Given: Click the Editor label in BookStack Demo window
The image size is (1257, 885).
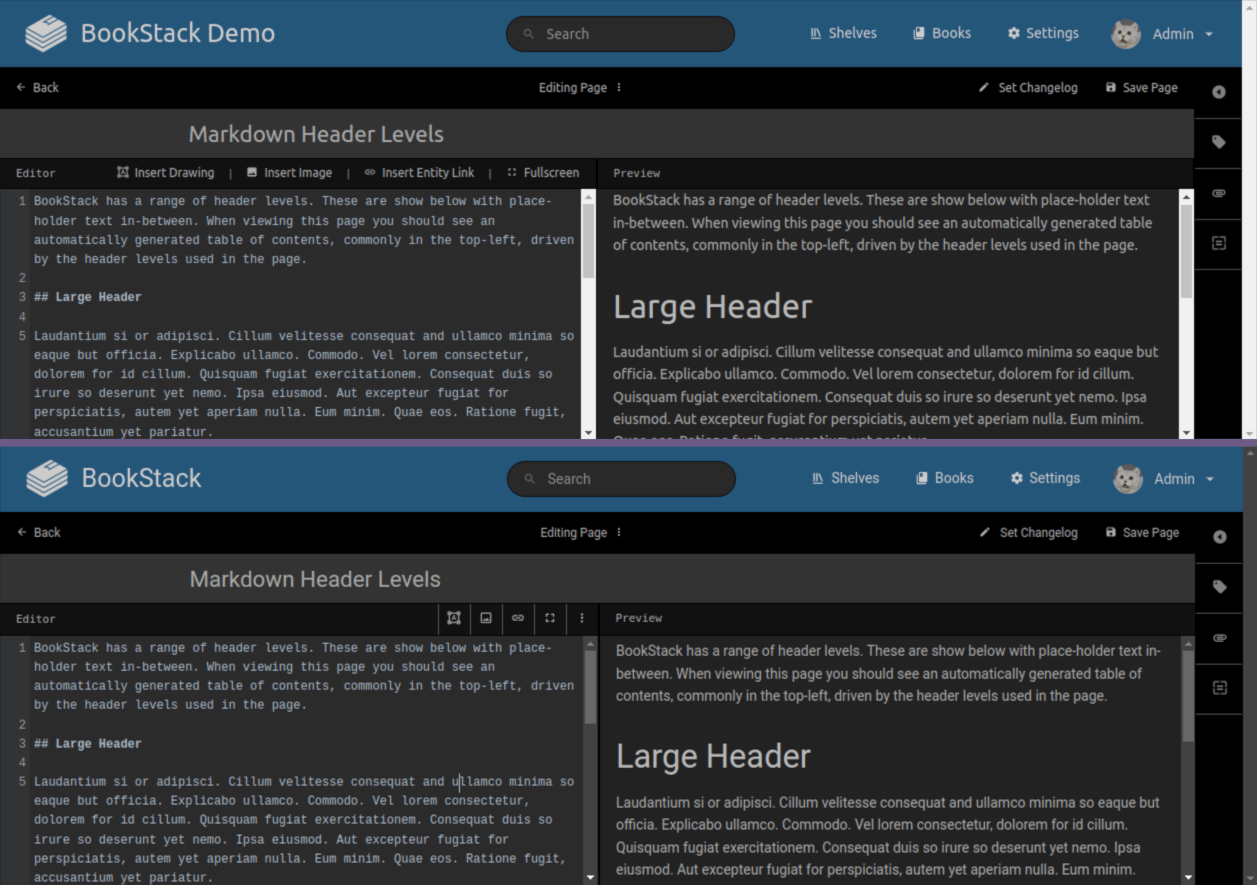Looking at the screenshot, I should click(36, 173).
